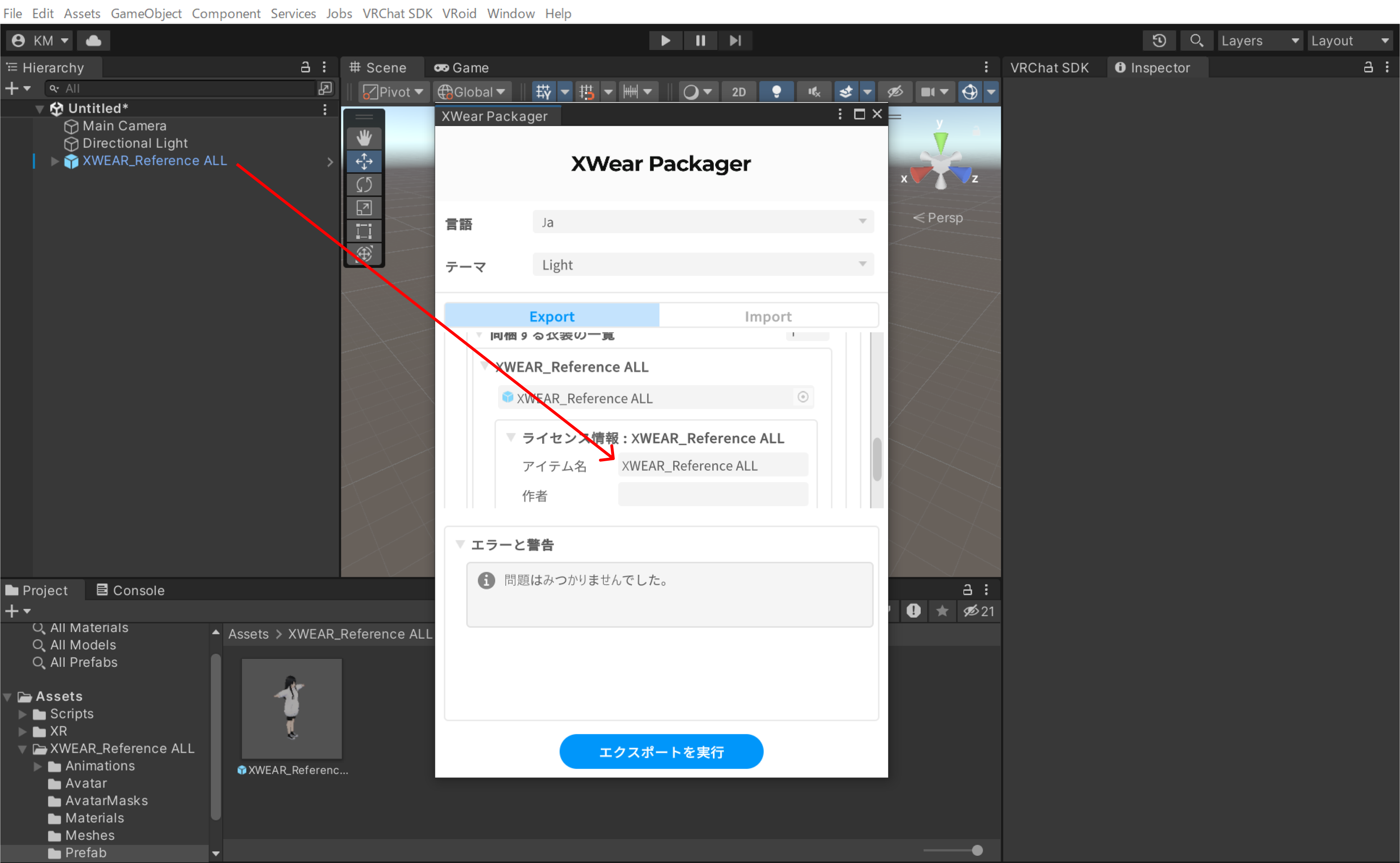
Task: Open the Pivot mode dropdown
Action: point(394,92)
